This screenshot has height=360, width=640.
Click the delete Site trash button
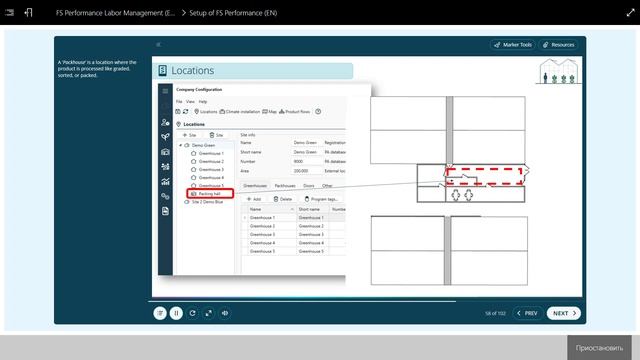[216, 135]
